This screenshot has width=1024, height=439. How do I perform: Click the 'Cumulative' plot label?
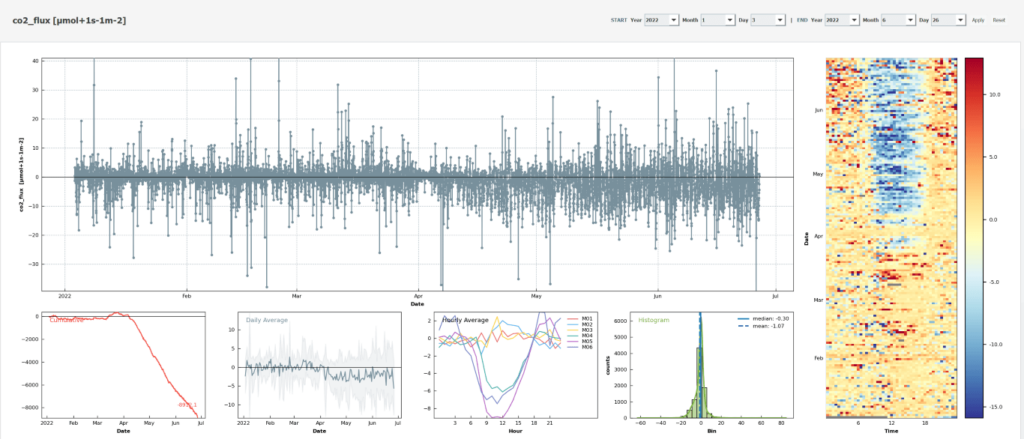tap(67, 320)
